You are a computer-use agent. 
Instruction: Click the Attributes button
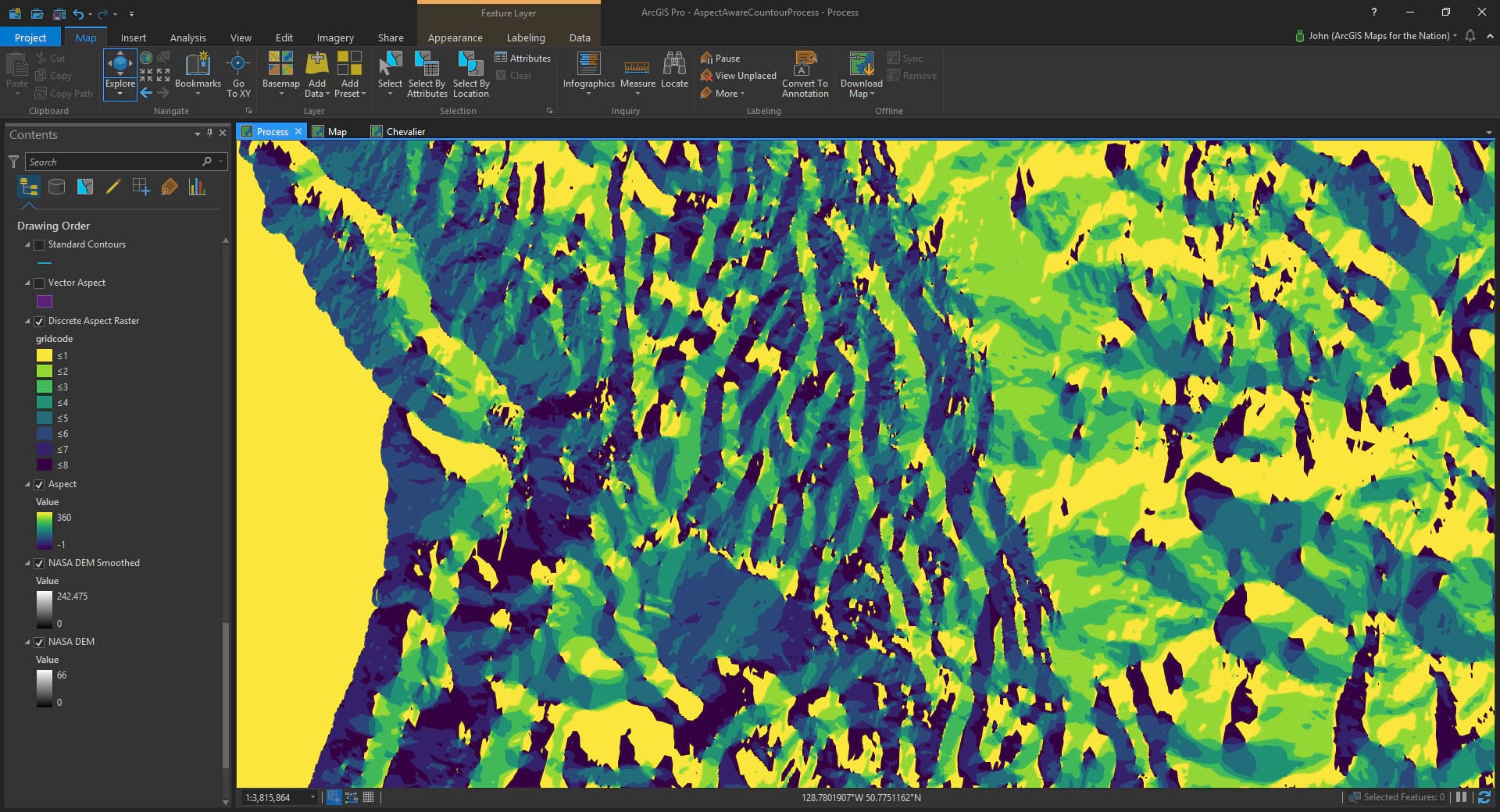point(523,58)
